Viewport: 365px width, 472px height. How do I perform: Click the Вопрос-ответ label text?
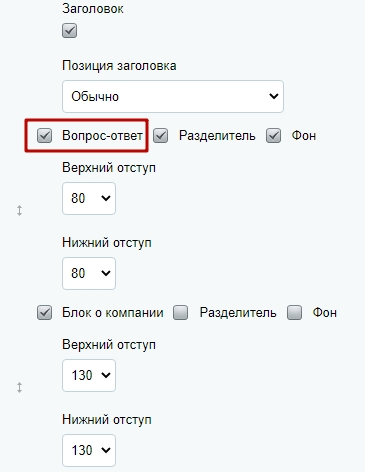pyautogui.click(x=102, y=136)
